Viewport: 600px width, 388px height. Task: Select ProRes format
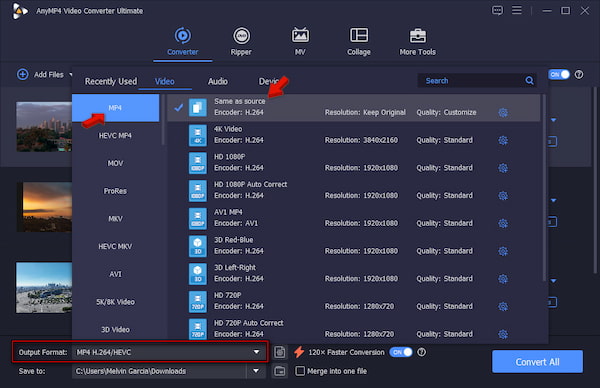click(115, 191)
